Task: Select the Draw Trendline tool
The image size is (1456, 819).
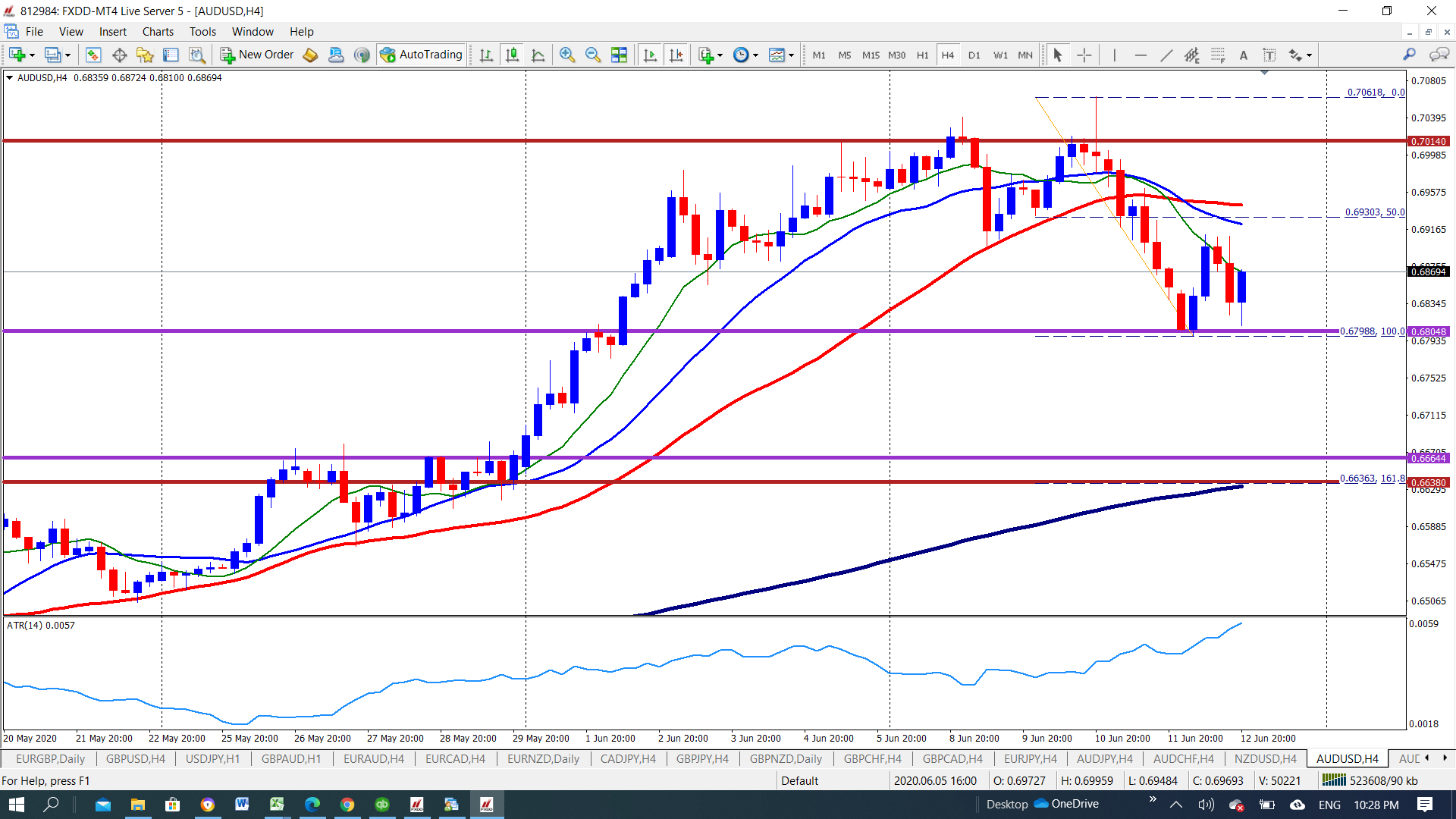Action: pos(1166,55)
